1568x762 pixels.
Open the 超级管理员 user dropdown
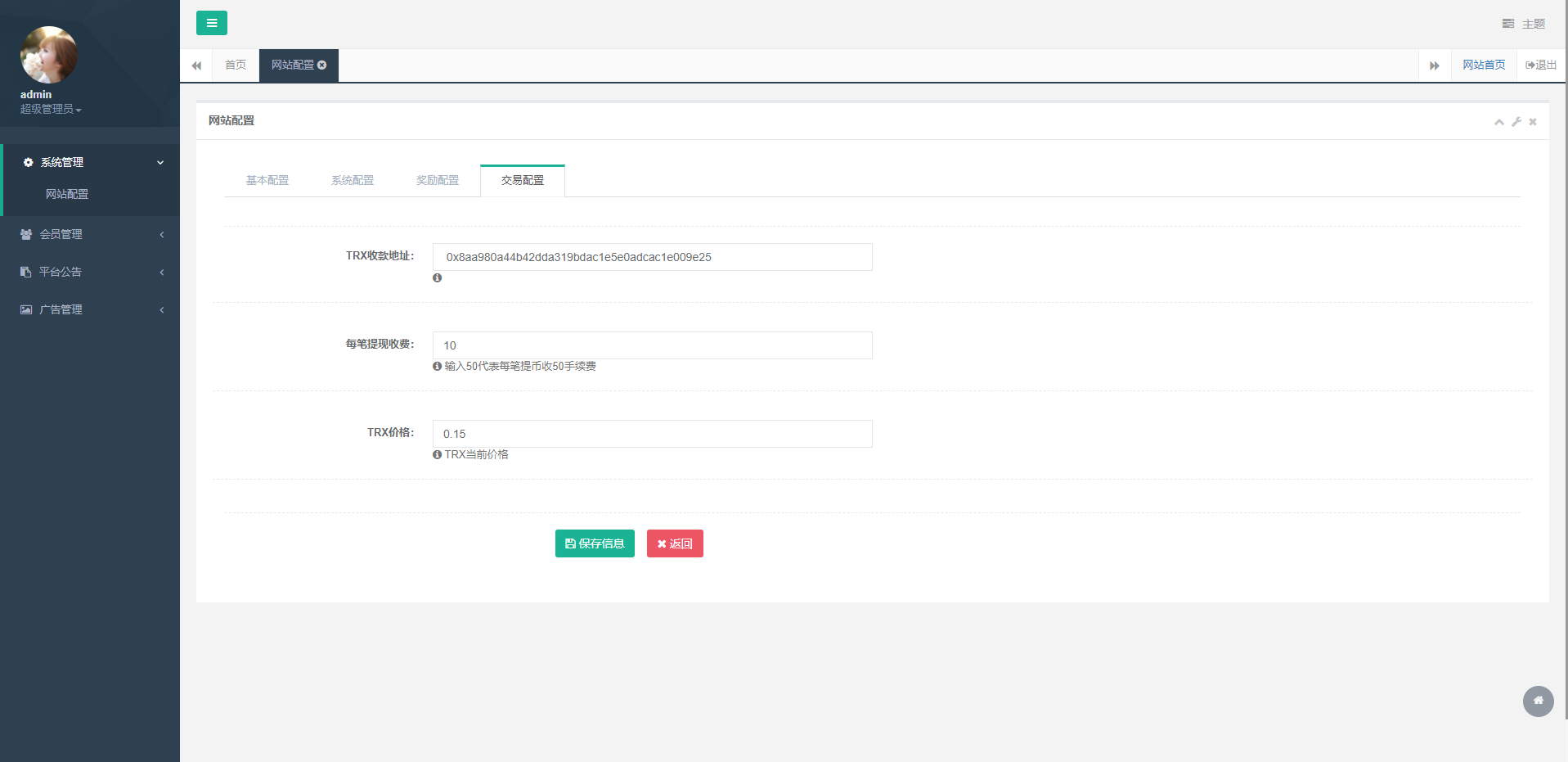coord(51,109)
